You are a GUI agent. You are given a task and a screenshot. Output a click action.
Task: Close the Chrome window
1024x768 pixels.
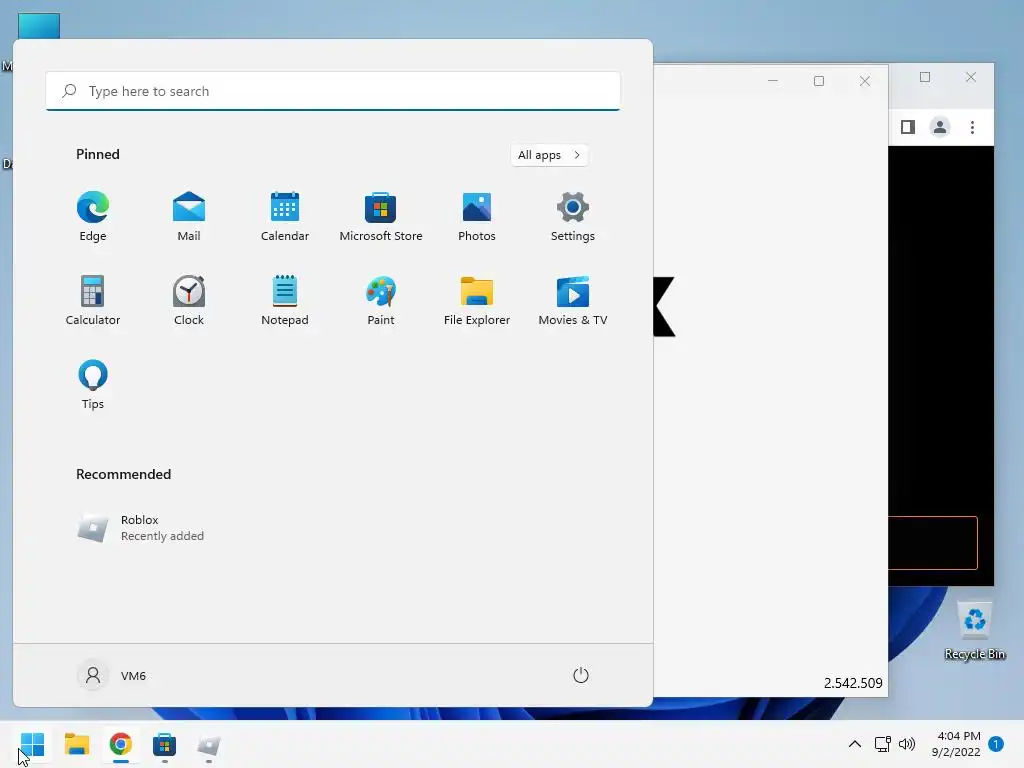pos(971,77)
